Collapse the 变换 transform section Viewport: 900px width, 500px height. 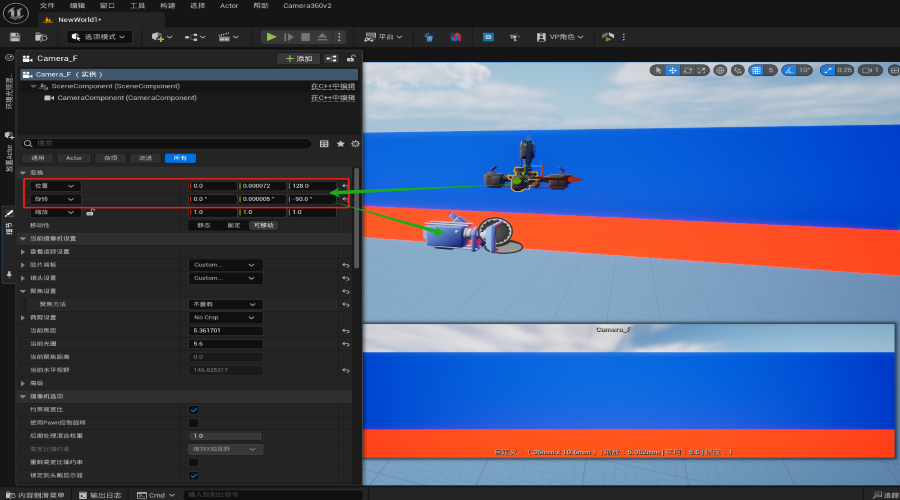(23, 173)
